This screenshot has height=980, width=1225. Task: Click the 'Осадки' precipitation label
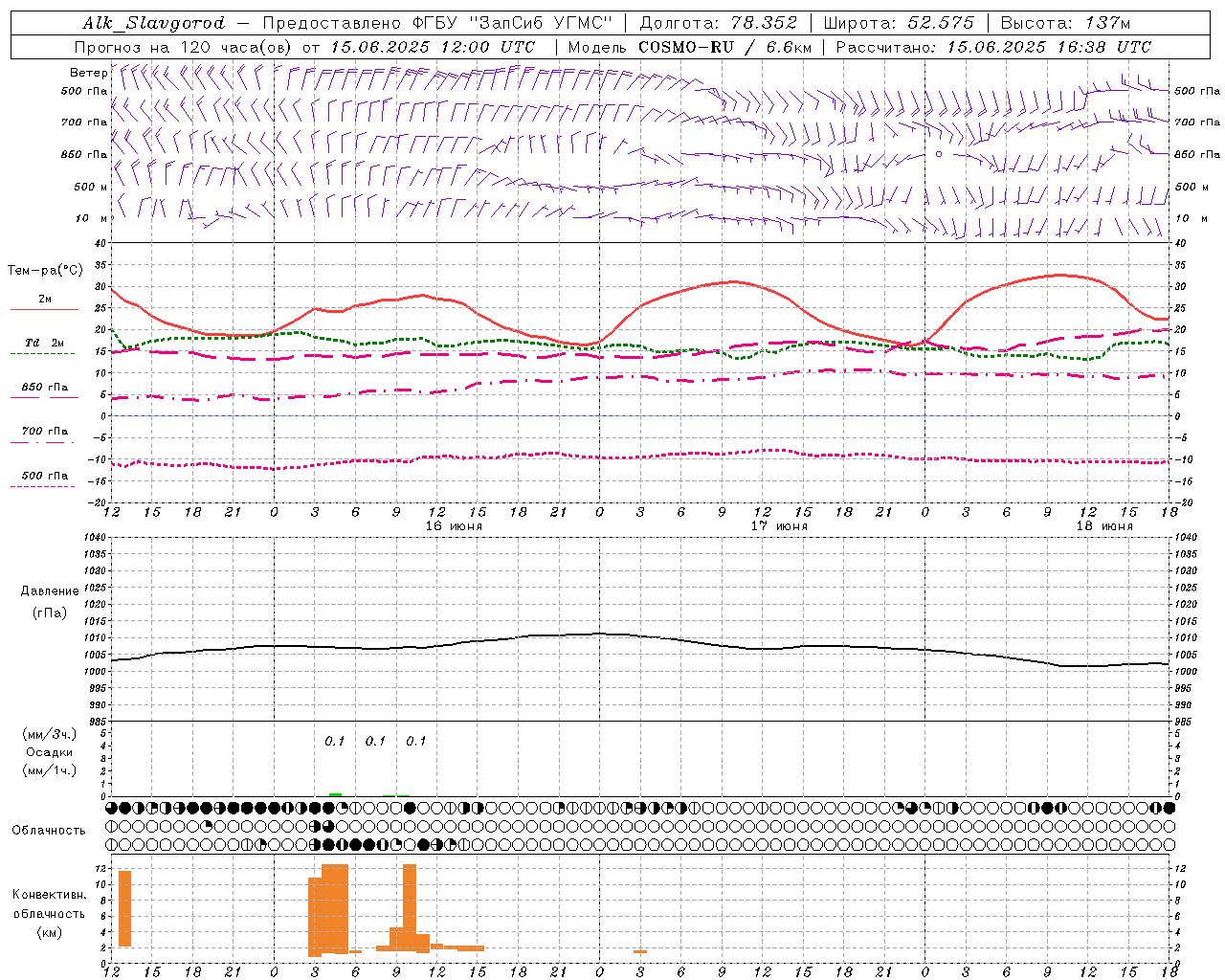[x=50, y=752]
